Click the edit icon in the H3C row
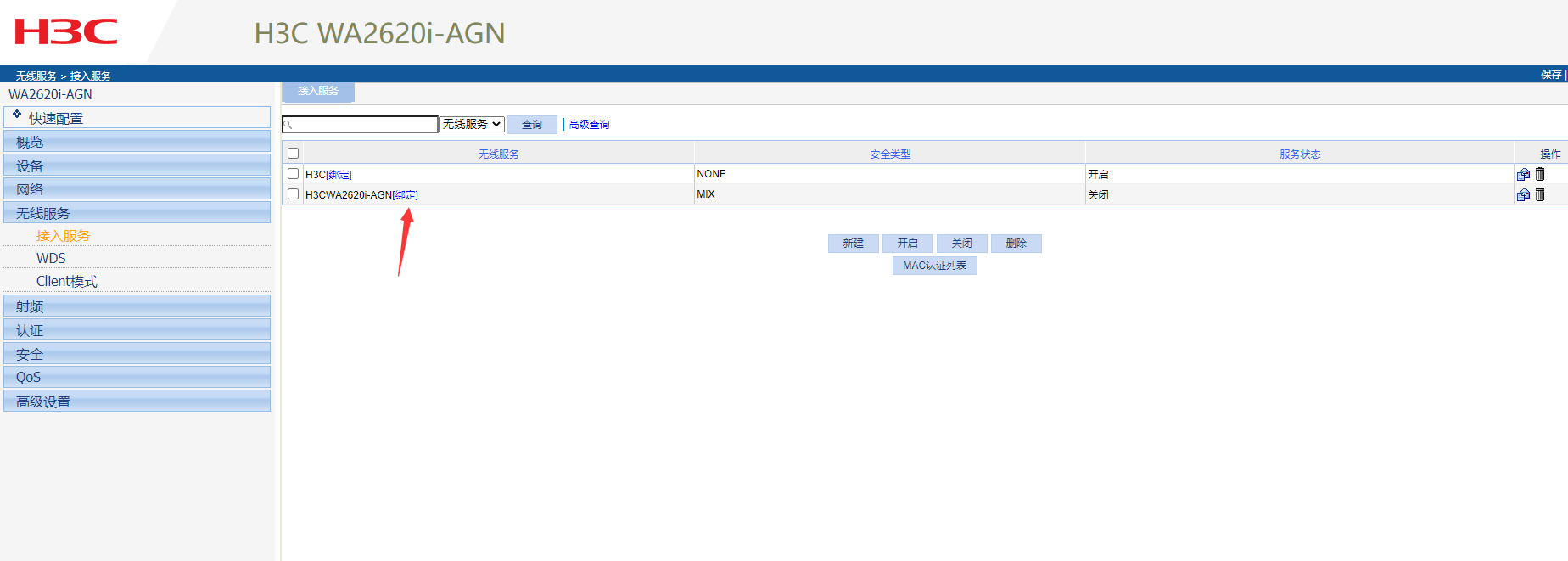Viewport: 1568px width, 561px height. point(1523,174)
